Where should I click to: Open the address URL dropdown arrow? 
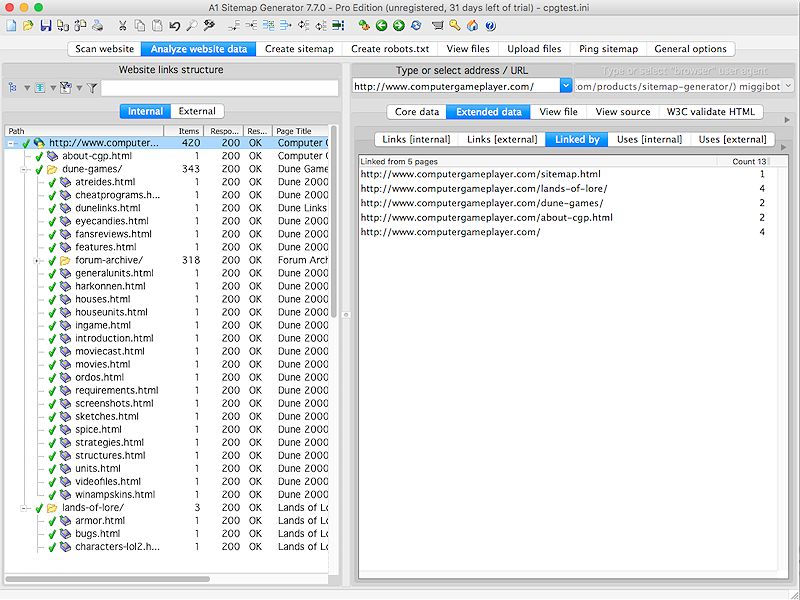(565, 86)
